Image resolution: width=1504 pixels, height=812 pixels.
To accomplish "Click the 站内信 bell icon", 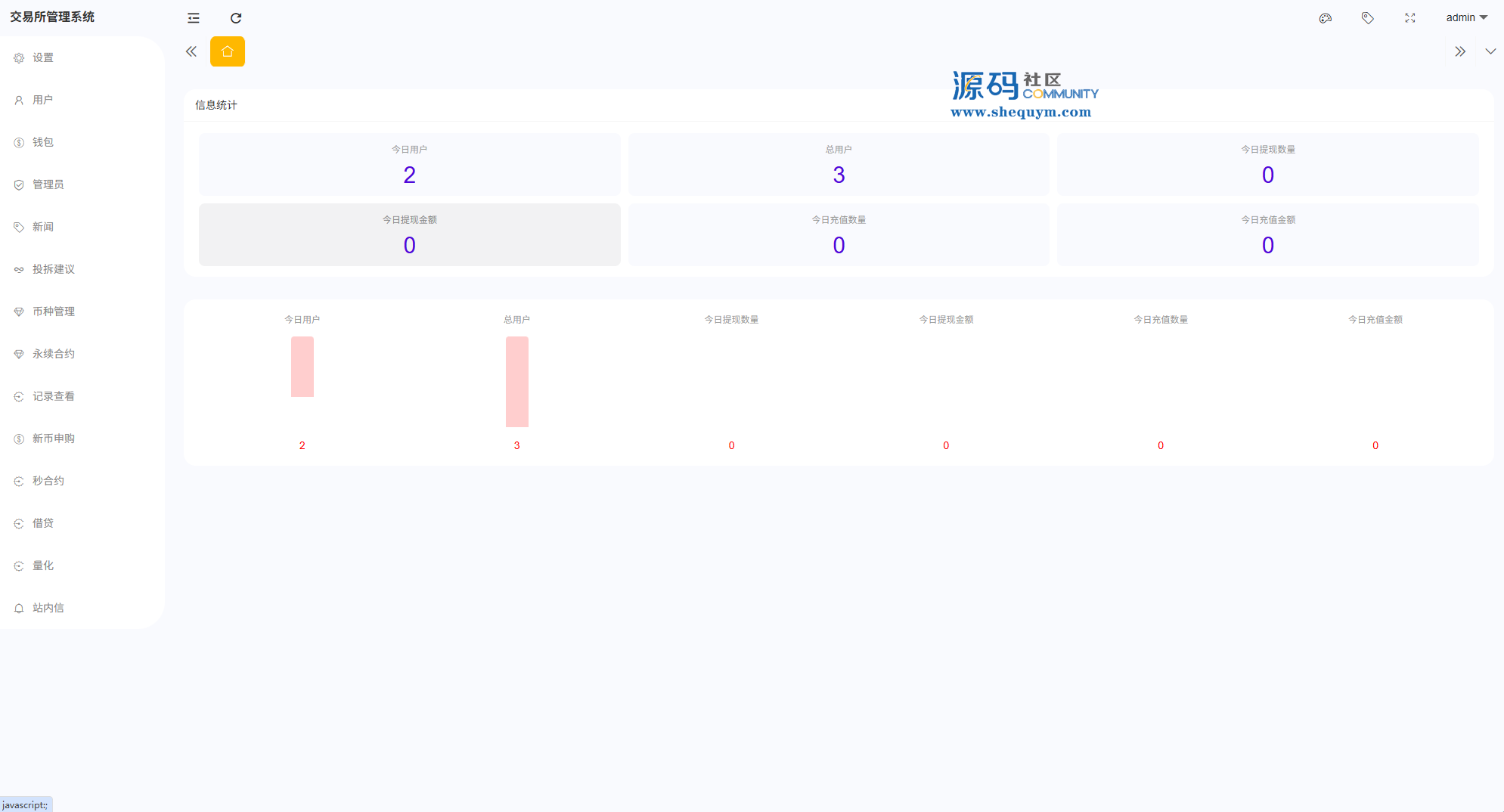I will click(19, 609).
